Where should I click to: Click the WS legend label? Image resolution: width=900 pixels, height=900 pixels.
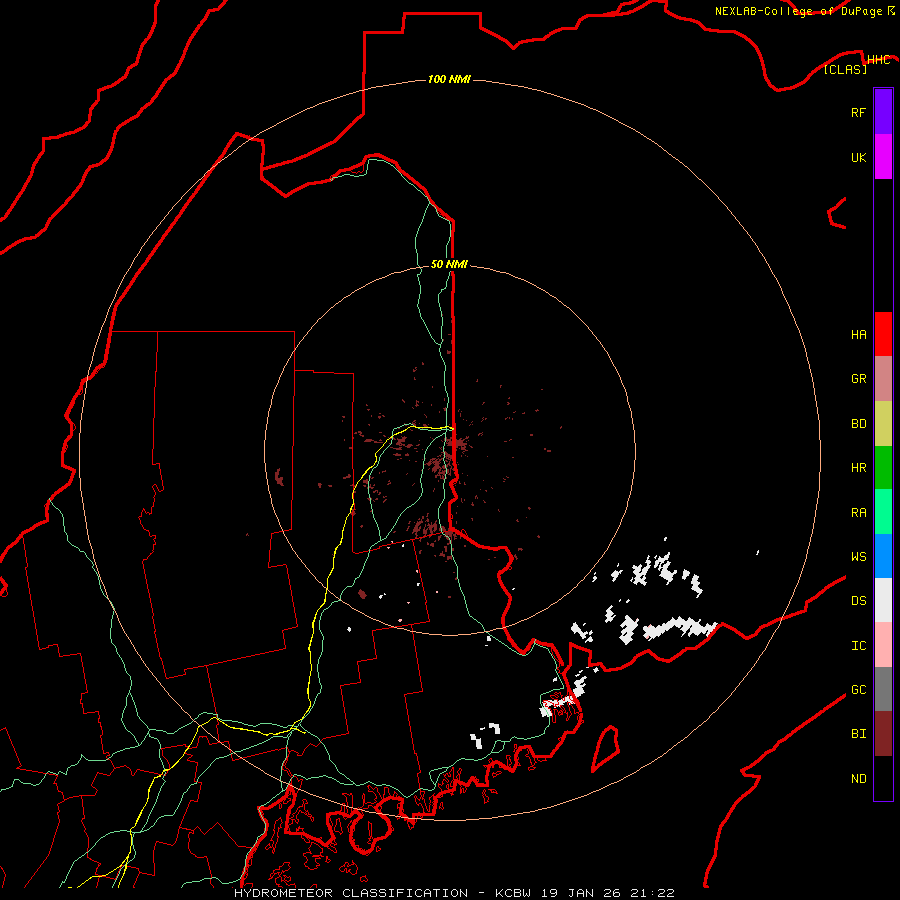(x=858, y=556)
